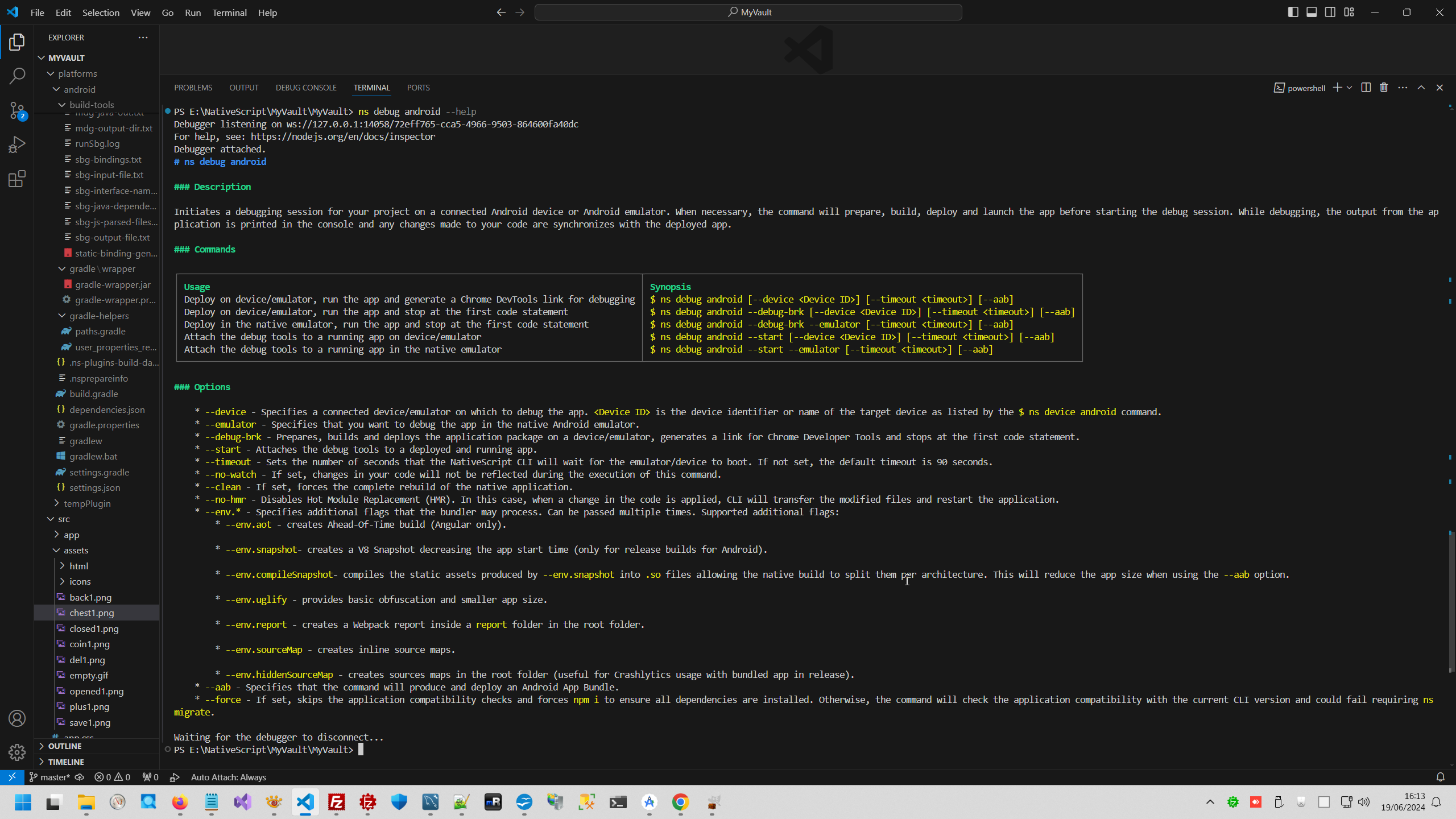Open terminal launch profile dropdown
The height and width of the screenshot is (819, 1456).
1349,88
